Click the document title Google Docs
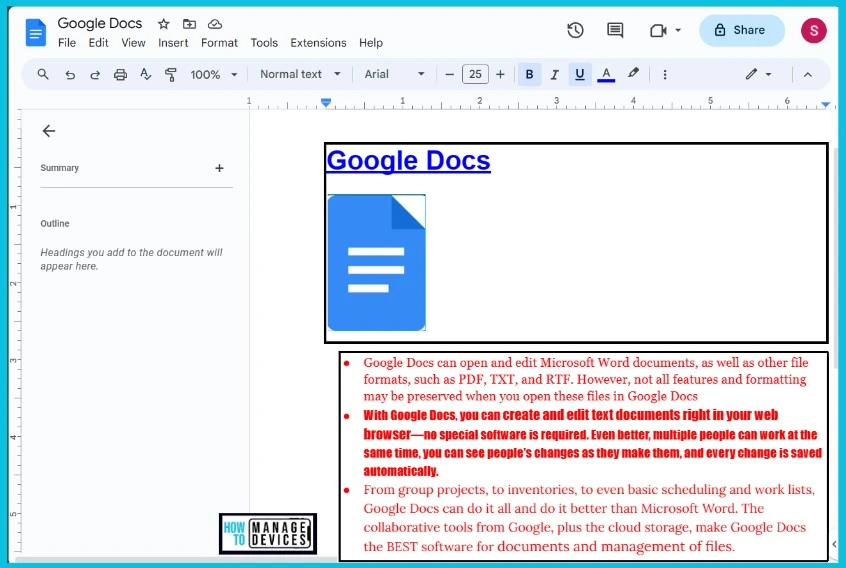 tap(100, 23)
